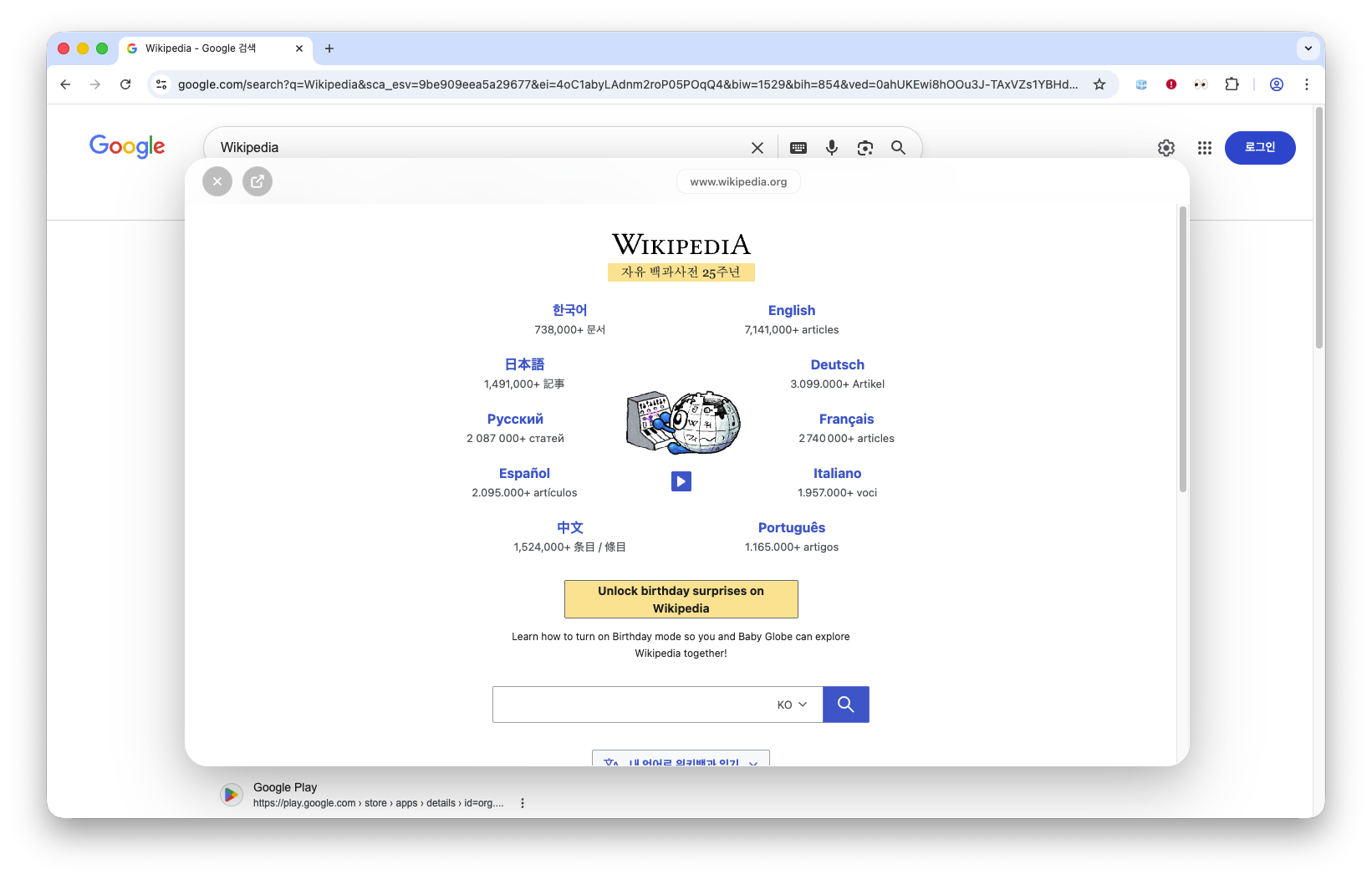This screenshot has height=880, width=1372.
Task: Click Unlock birthday surprises on Wikipedia
Action: [681, 599]
